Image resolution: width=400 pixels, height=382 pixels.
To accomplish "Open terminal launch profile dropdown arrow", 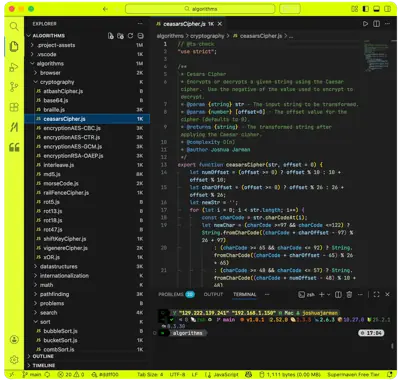I will coord(329,295).
